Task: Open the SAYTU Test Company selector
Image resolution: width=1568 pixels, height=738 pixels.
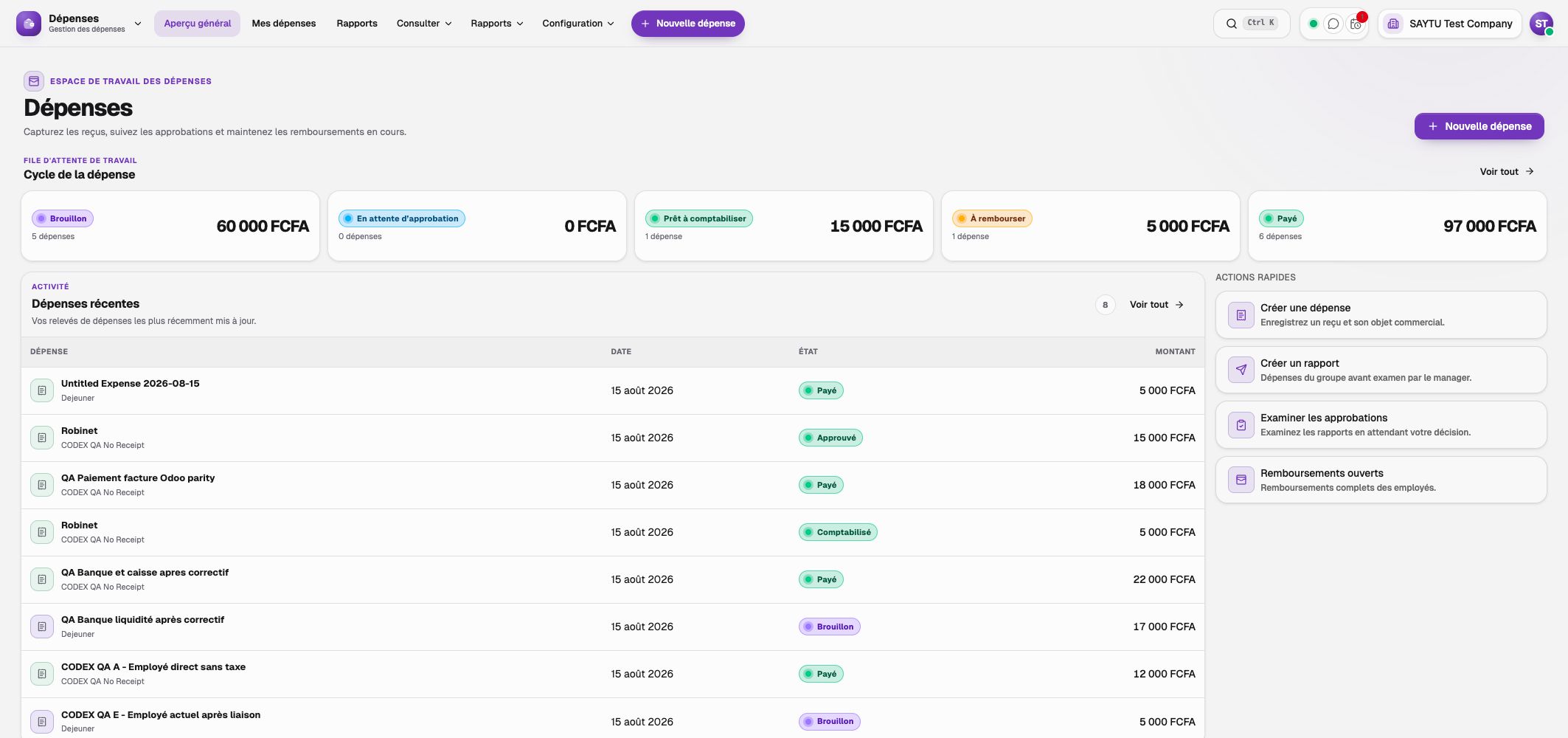Action: (1450, 24)
